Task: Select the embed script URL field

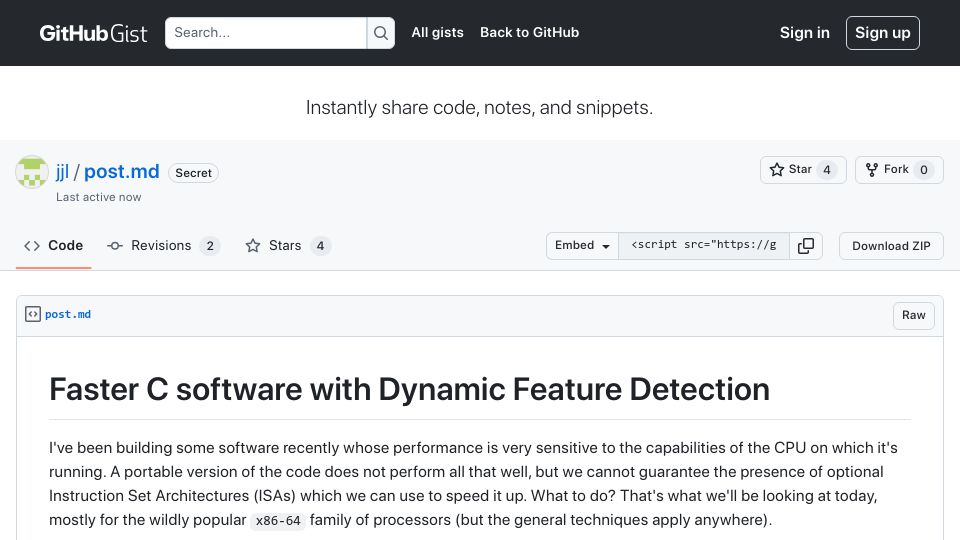Action: point(703,246)
